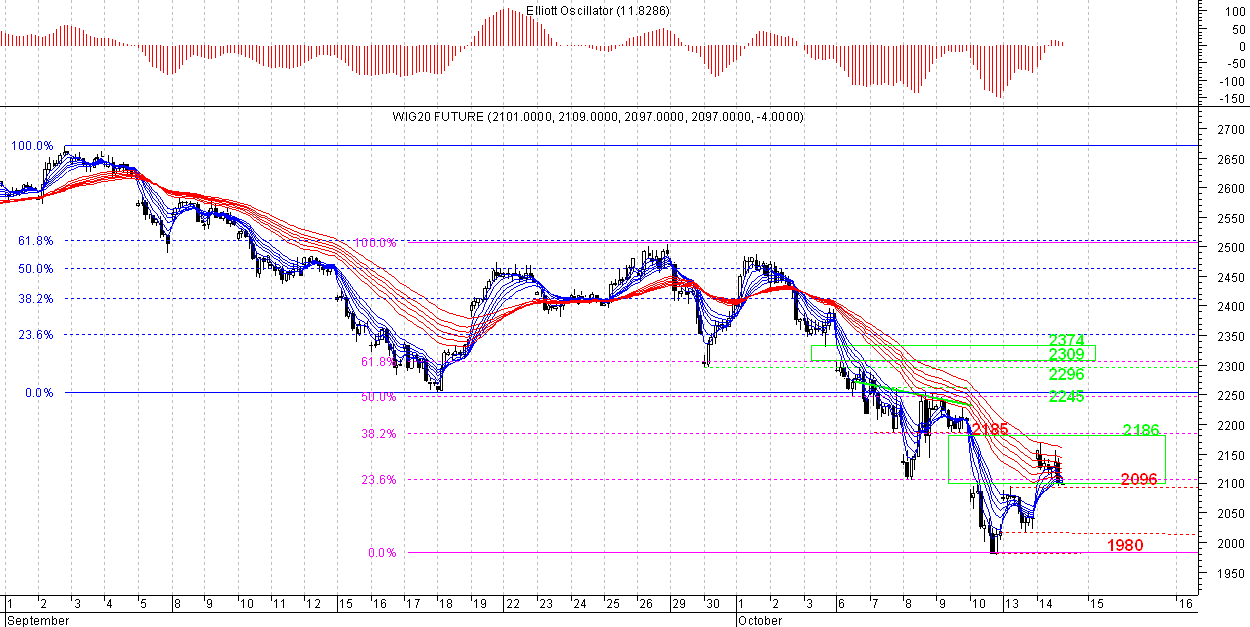Click the blue 38.2% retracement label

coord(34,299)
